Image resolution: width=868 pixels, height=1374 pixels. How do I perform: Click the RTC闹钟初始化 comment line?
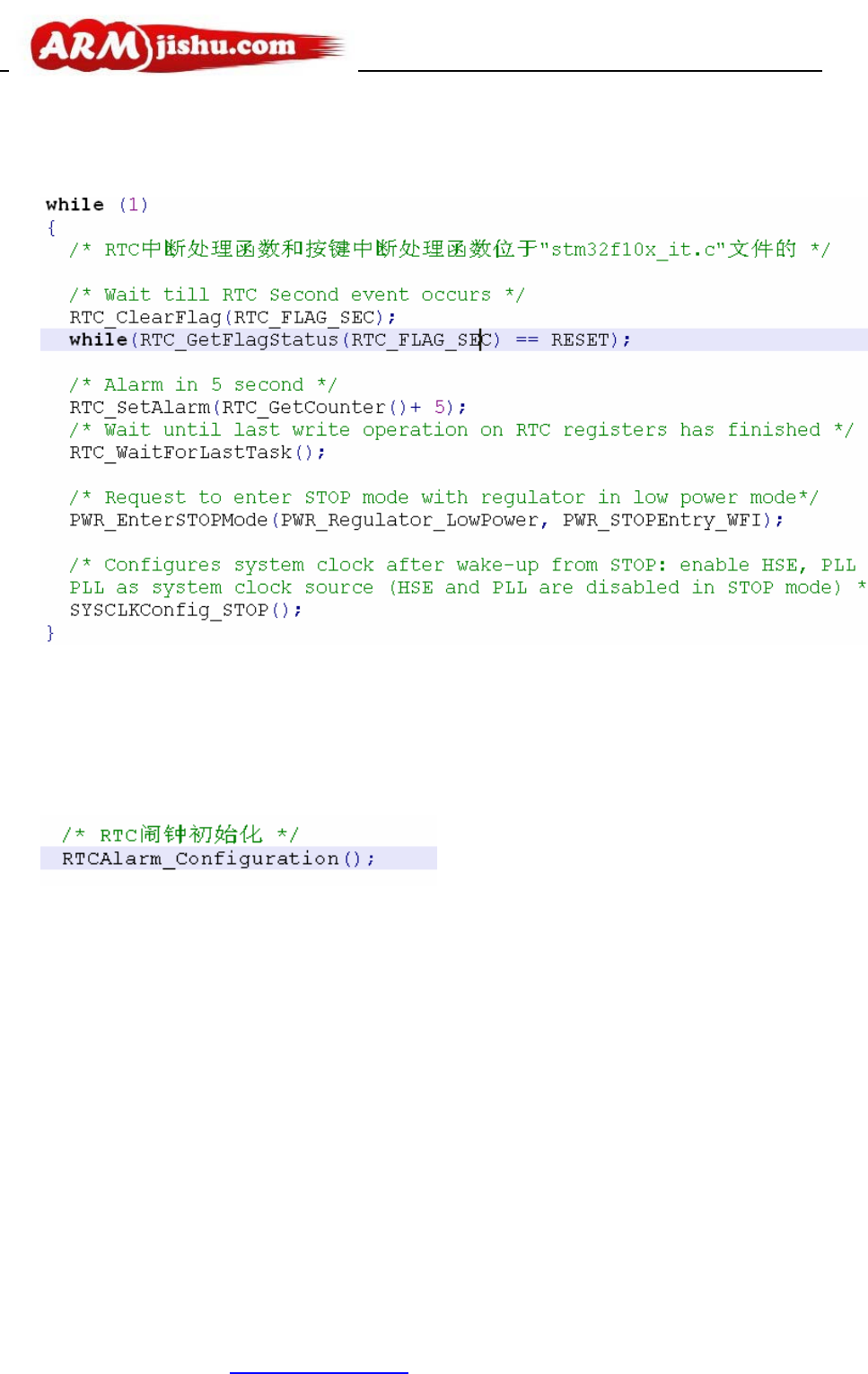click(x=180, y=834)
